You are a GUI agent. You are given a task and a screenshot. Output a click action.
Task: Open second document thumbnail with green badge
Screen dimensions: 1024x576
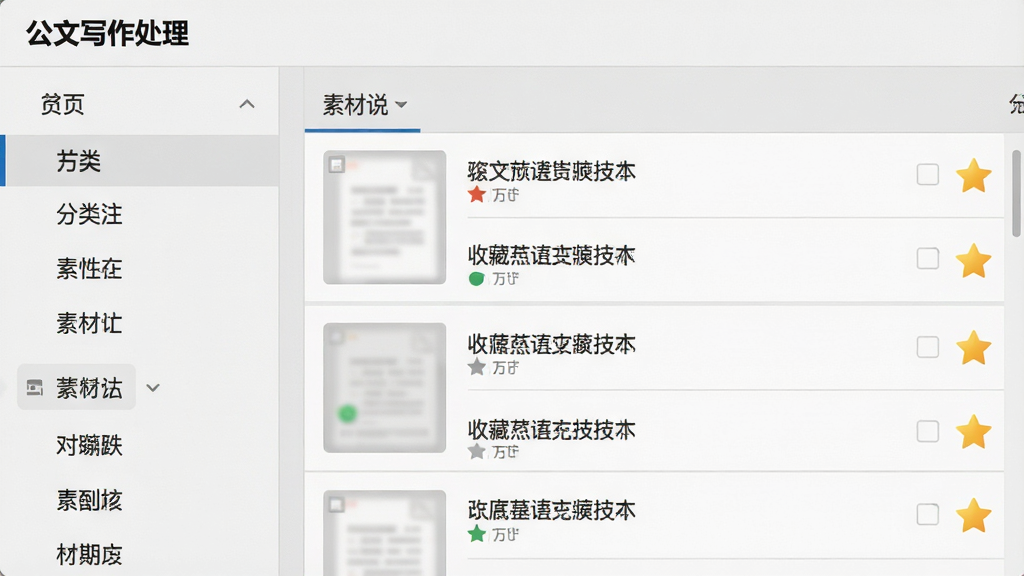385,388
